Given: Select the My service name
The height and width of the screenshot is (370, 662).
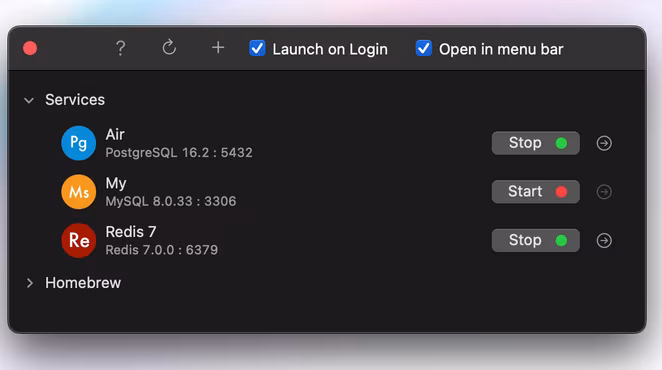Looking at the screenshot, I should coord(116,184).
